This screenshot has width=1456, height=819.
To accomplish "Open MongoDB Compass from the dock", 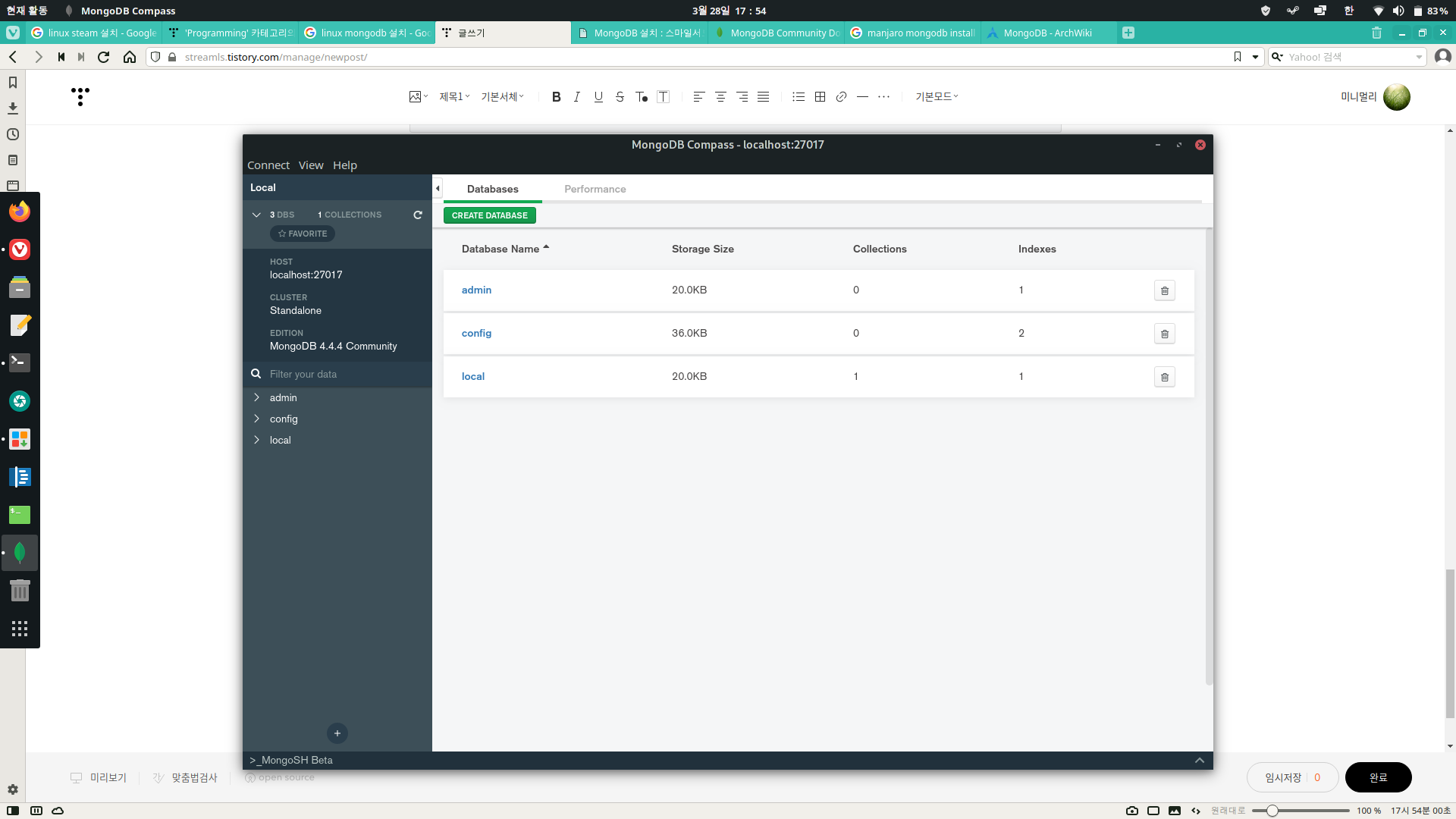I will 20,553.
